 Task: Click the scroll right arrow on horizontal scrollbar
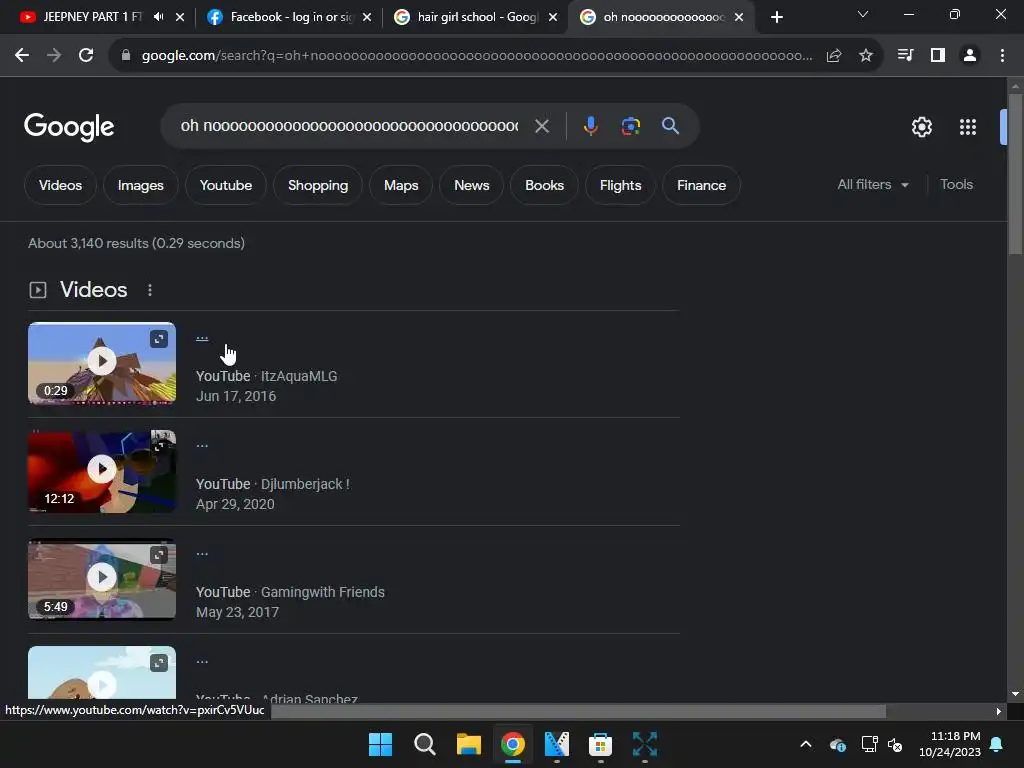click(x=998, y=711)
